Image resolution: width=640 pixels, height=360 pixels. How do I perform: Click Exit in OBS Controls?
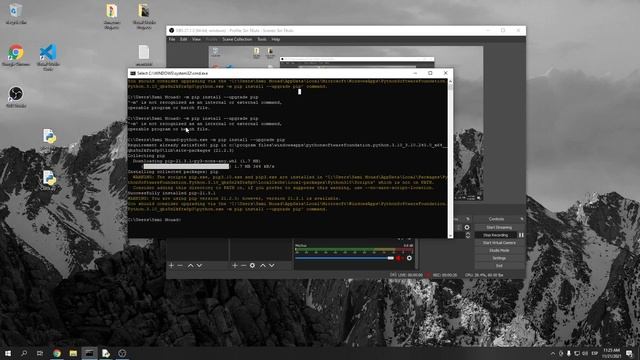(x=499, y=266)
